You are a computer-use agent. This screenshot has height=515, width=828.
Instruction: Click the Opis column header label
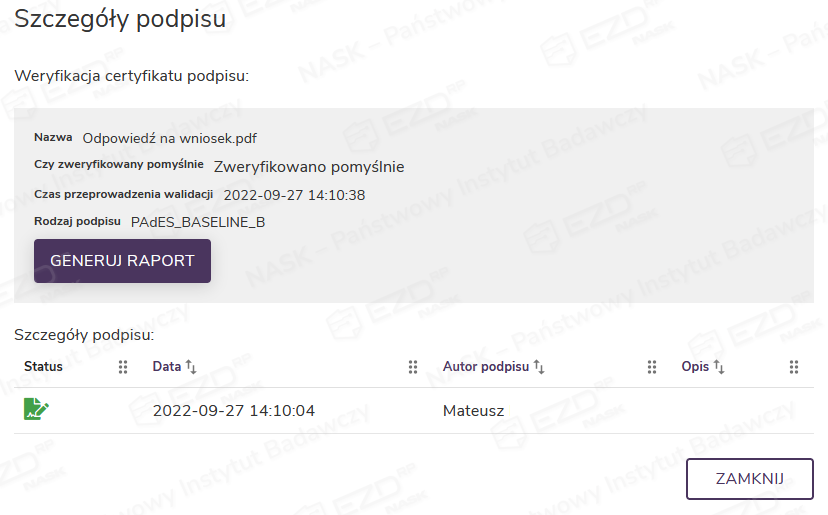[x=695, y=367]
